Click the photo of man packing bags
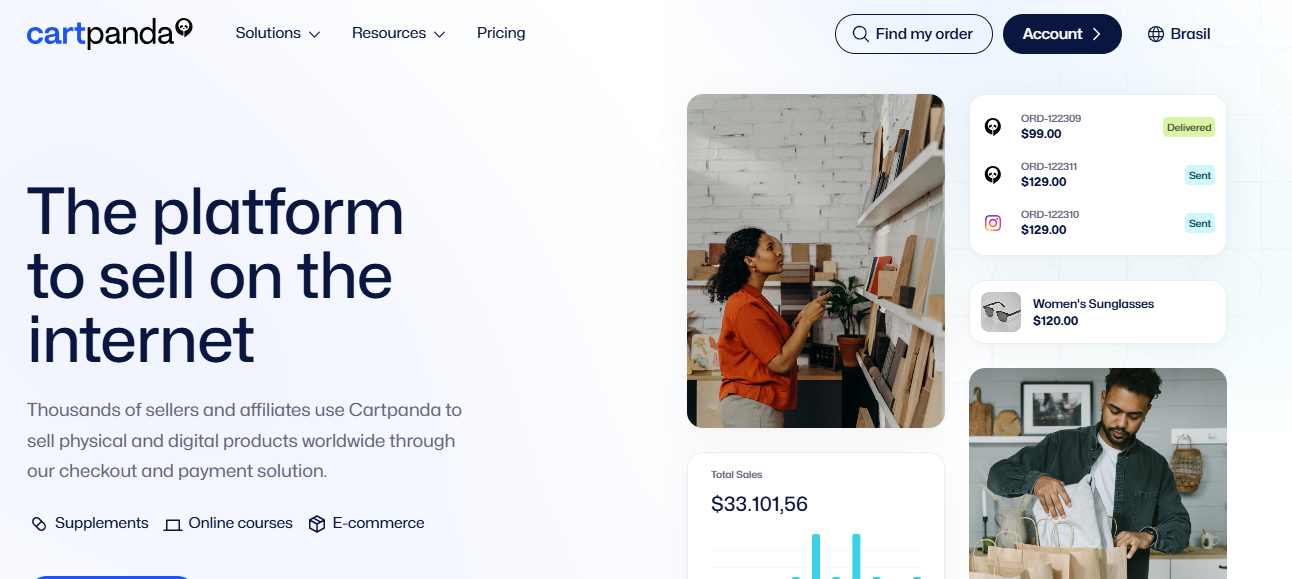Image resolution: width=1292 pixels, height=579 pixels. click(1098, 474)
